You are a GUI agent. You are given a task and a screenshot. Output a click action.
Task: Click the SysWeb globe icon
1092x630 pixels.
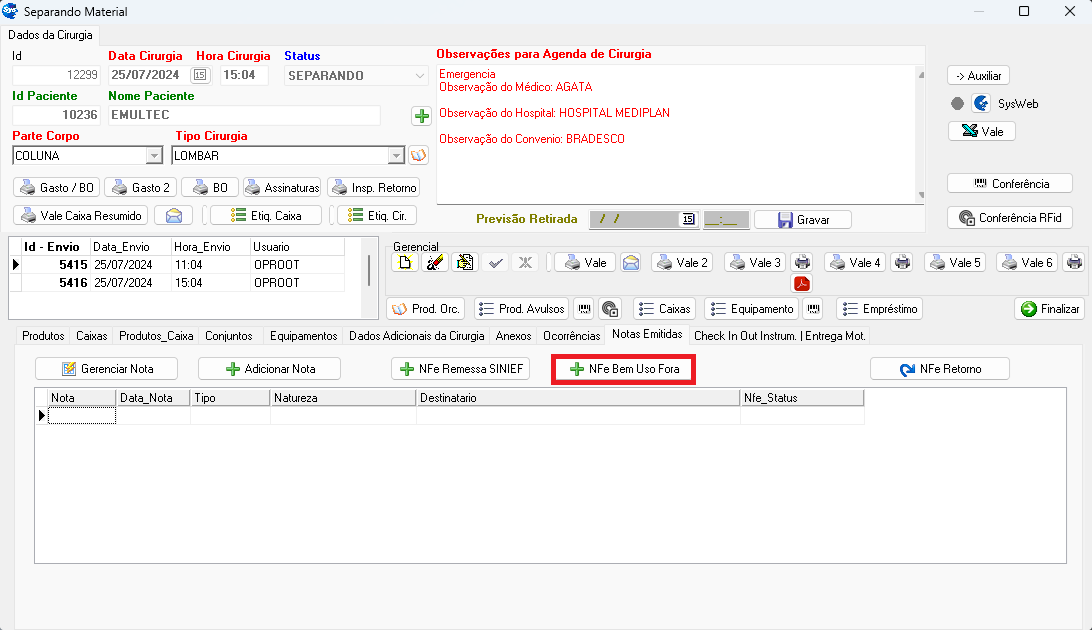(981, 103)
